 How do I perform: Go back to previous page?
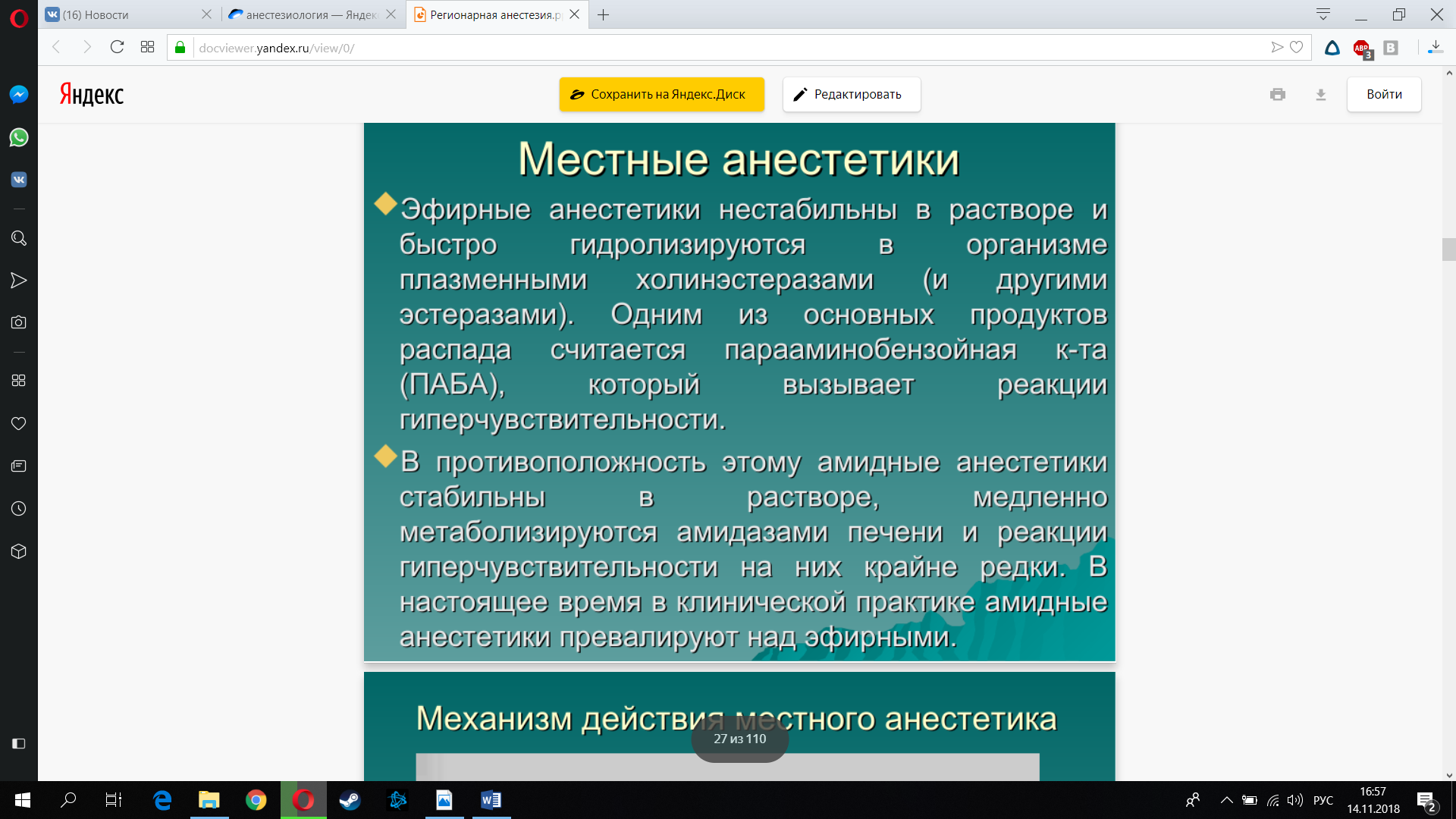click(57, 47)
